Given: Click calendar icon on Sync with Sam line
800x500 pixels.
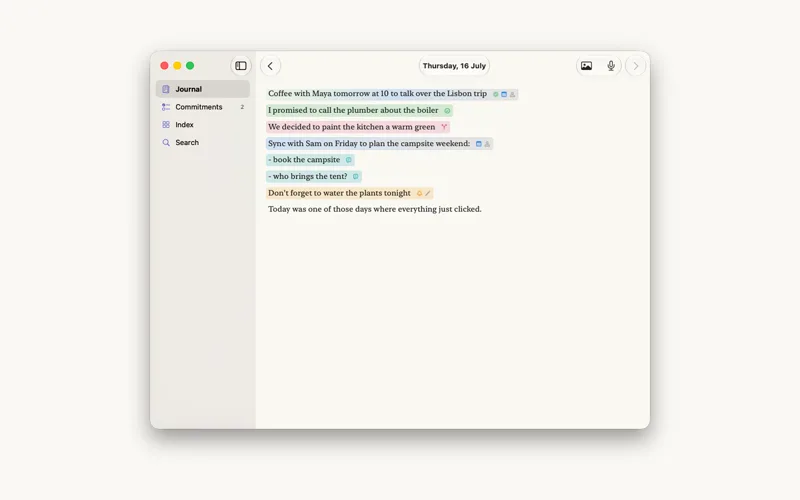Looking at the screenshot, I should point(479,144).
